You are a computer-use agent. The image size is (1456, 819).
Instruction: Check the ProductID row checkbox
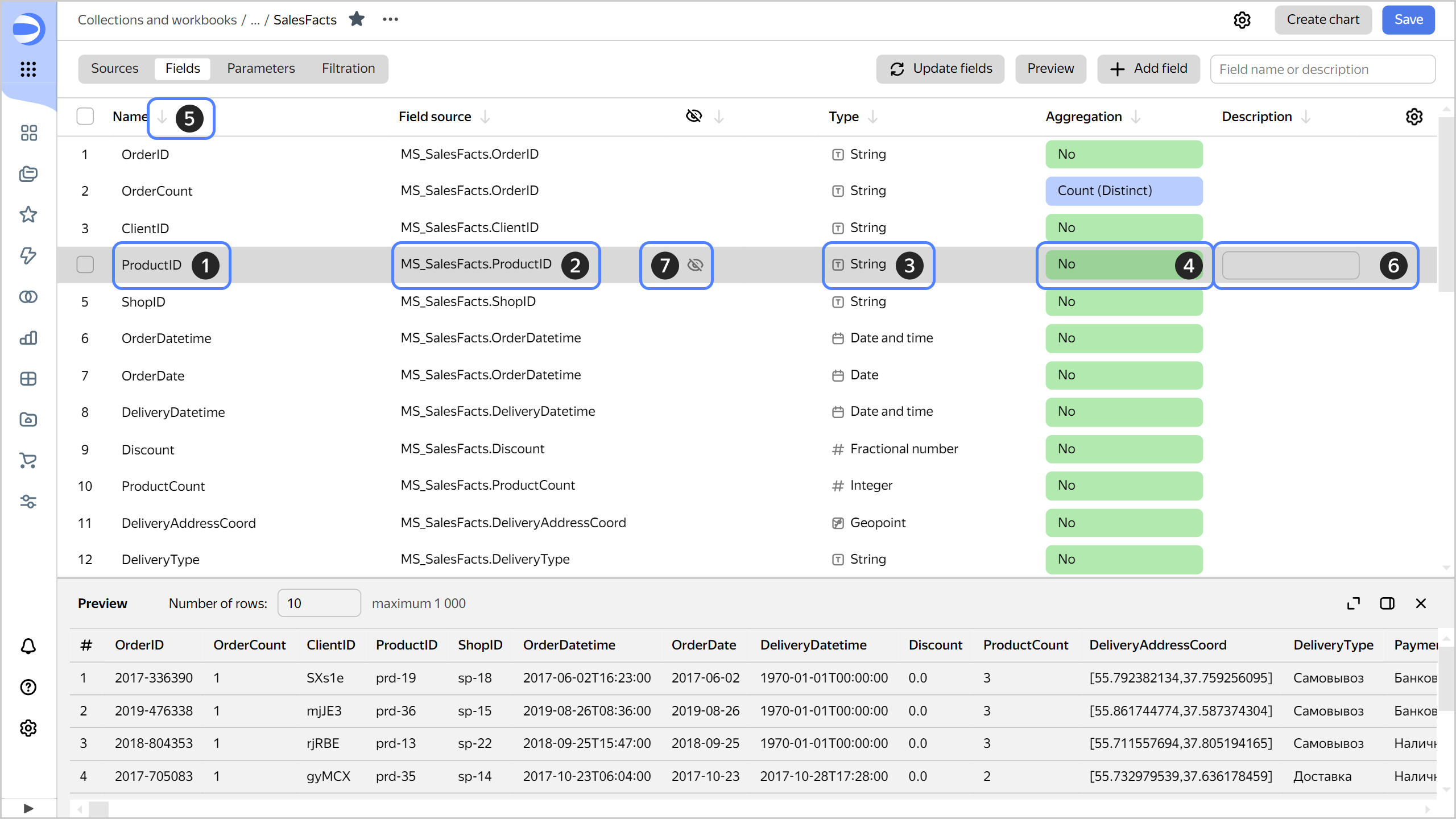(85, 264)
